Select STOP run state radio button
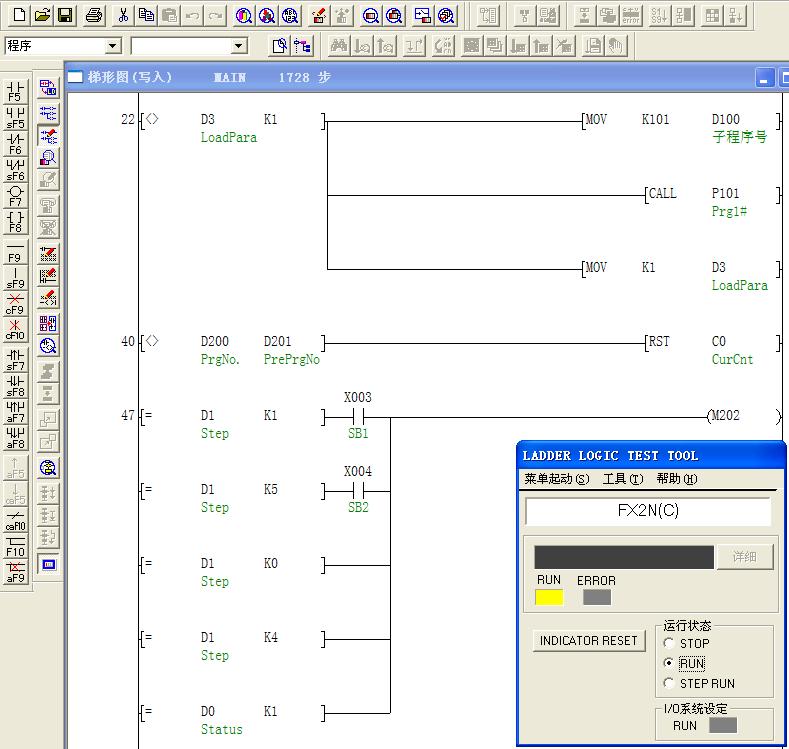Screen dimensions: 789x749 pyautogui.click(x=669, y=643)
